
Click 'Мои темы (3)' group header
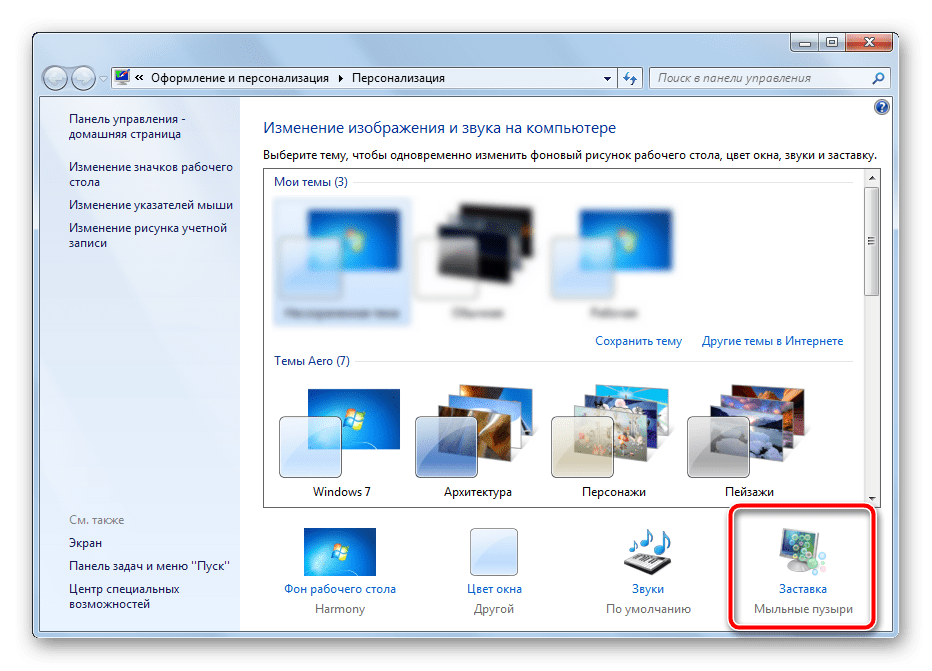[311, 182]
